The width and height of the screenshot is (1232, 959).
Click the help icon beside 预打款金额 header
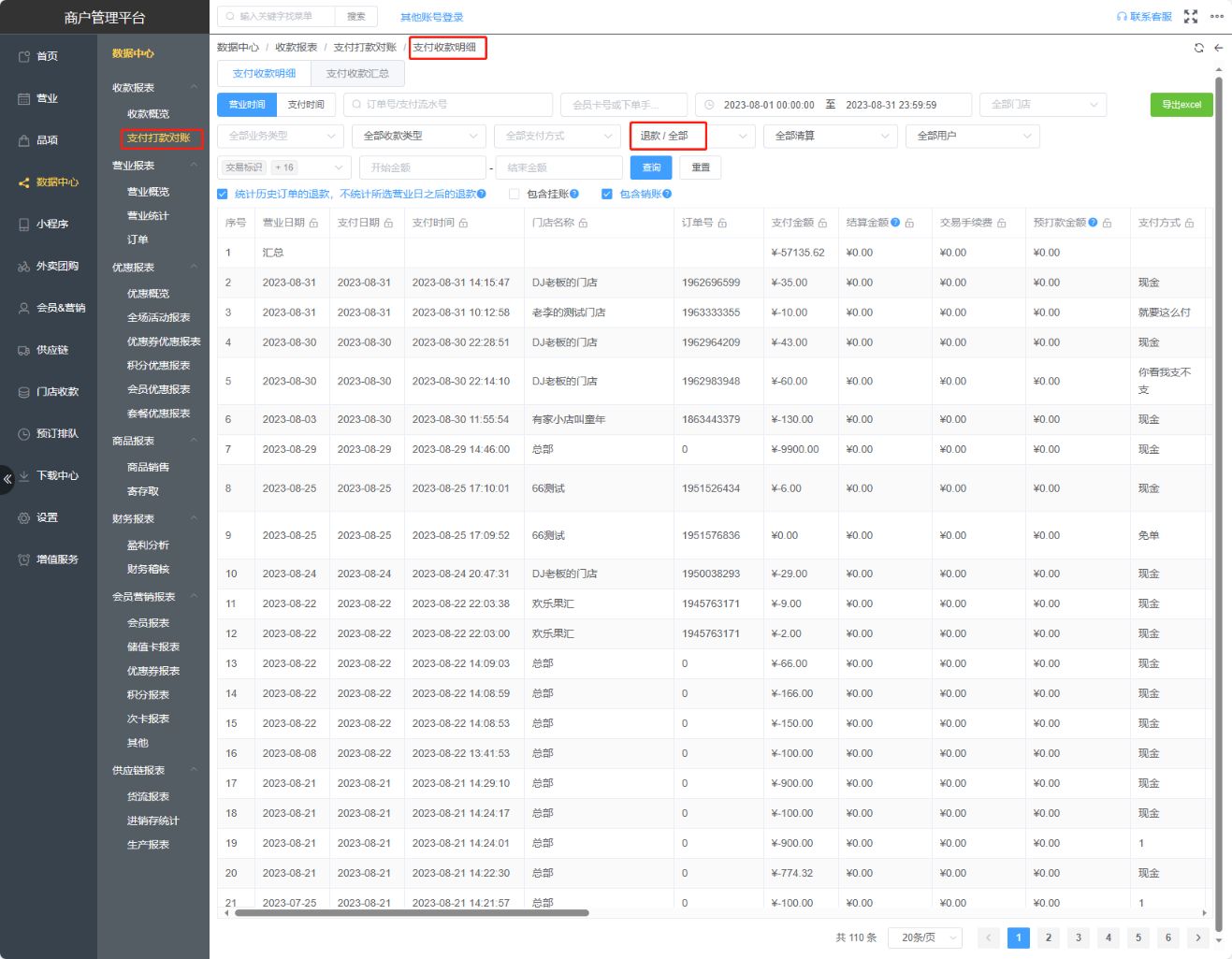click(1093, 223)
